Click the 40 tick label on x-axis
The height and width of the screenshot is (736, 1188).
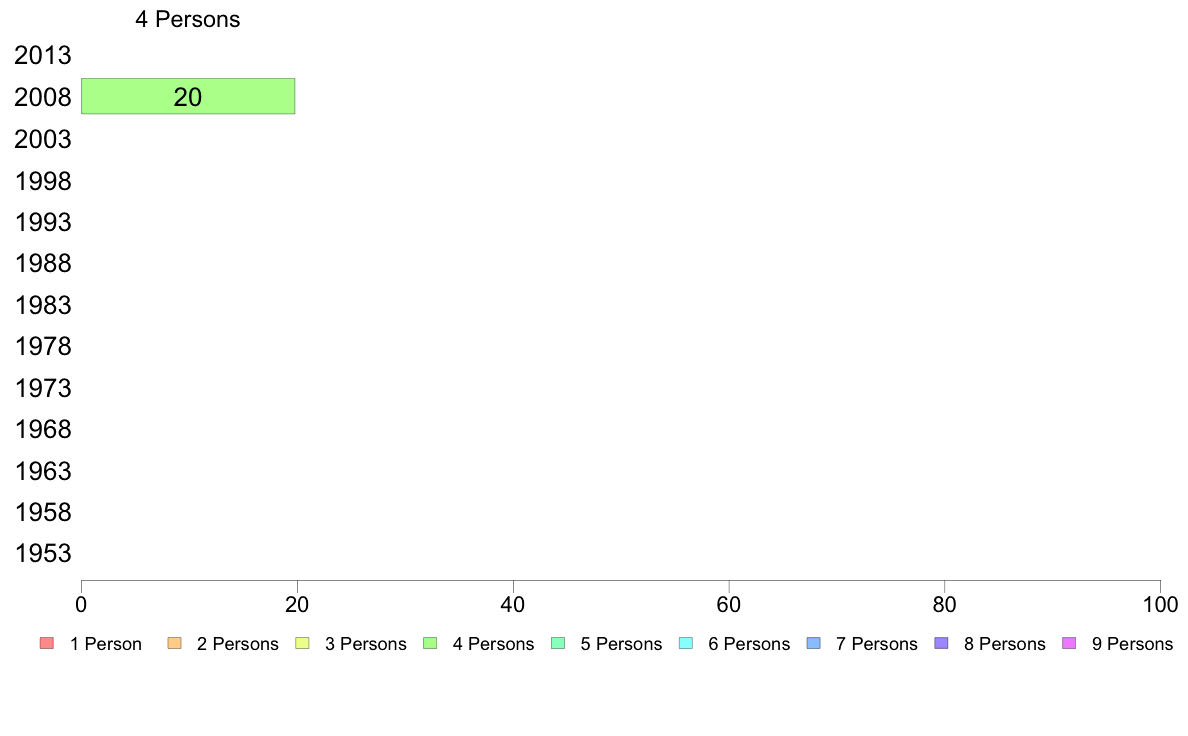click(x=513, y=604)
